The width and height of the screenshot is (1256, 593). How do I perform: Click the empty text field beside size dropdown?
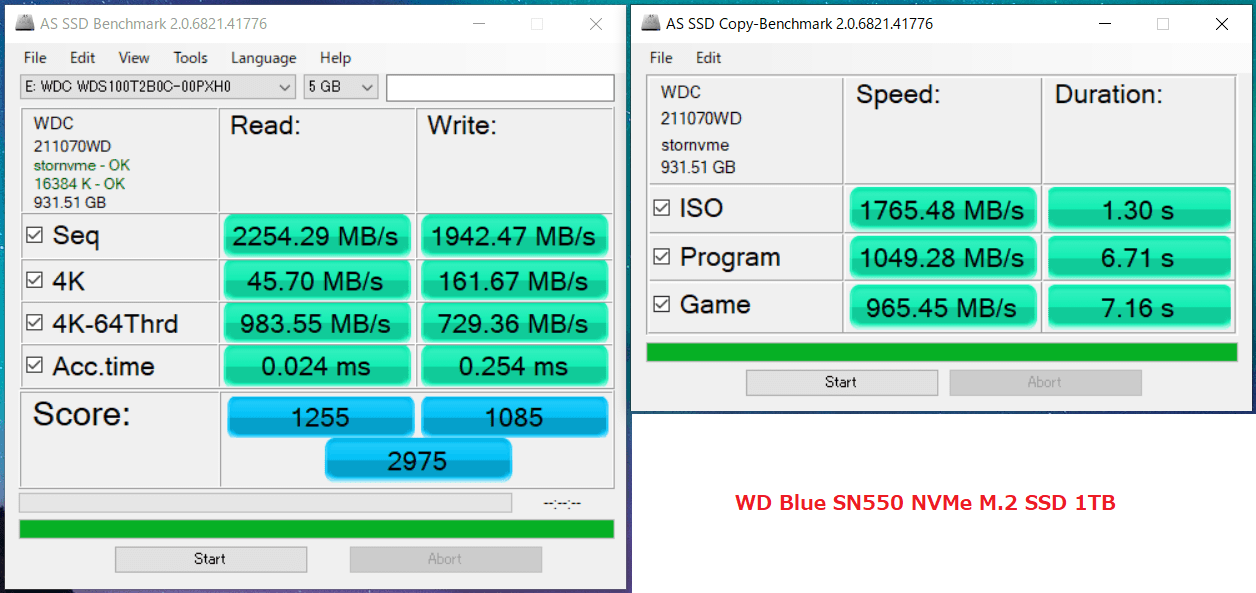[500, 88]
